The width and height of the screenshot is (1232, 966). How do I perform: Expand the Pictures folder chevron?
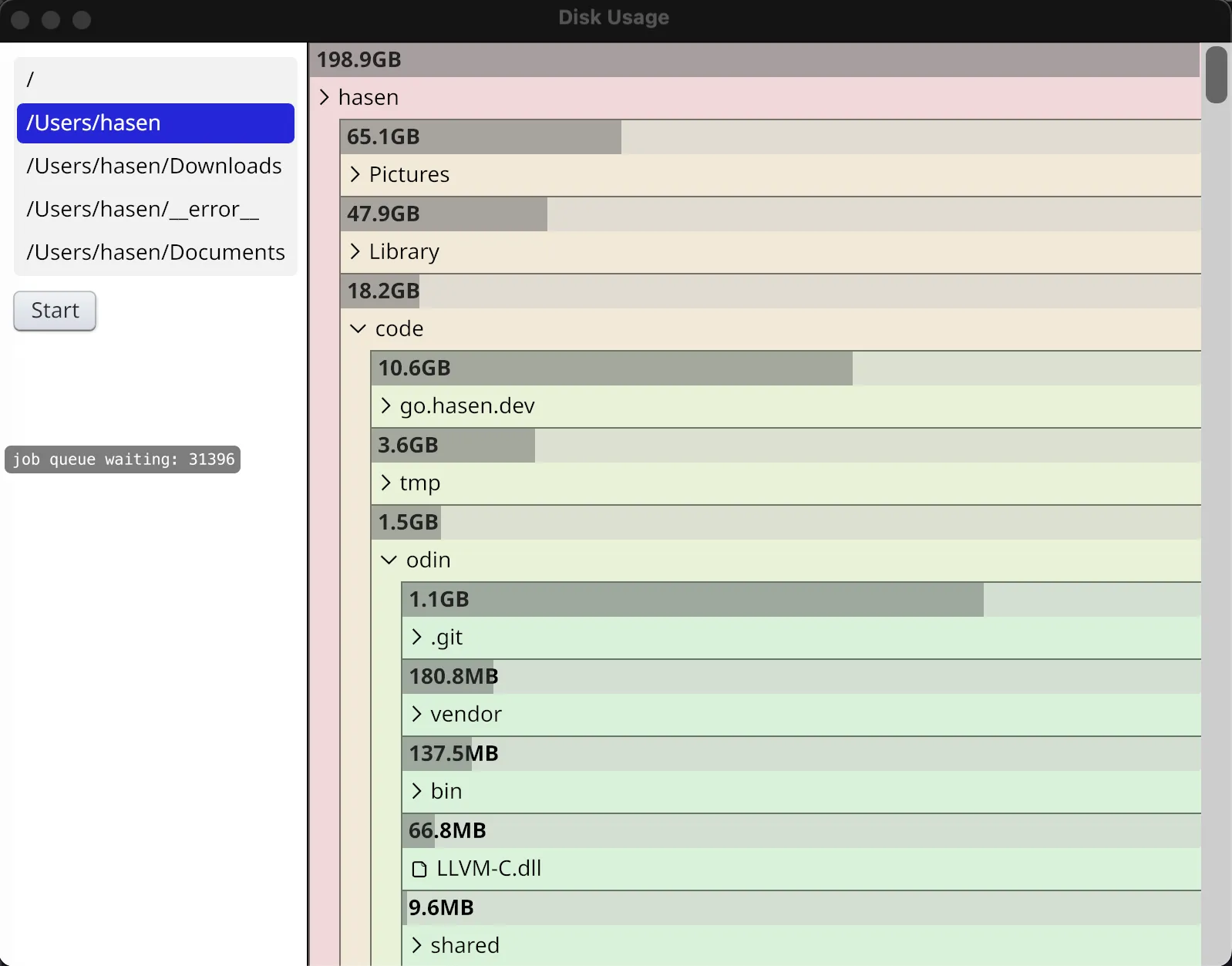click(355, 174)
